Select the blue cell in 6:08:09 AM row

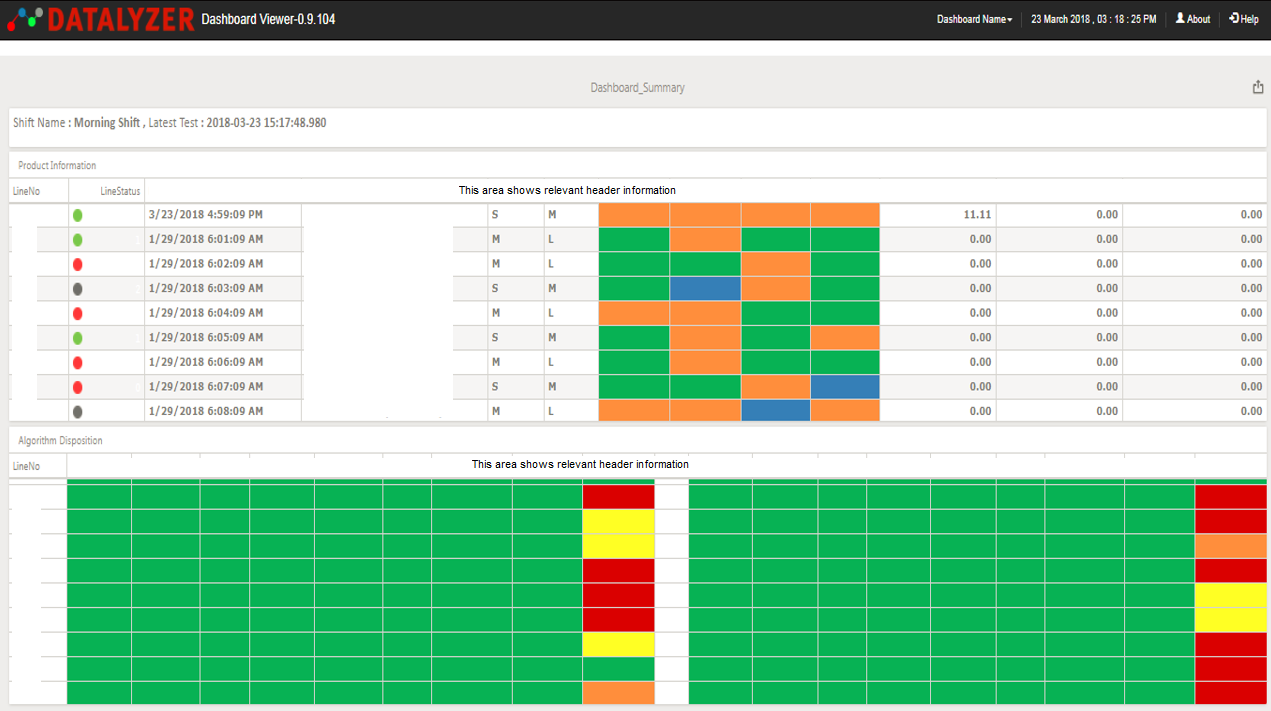(775, 410)
